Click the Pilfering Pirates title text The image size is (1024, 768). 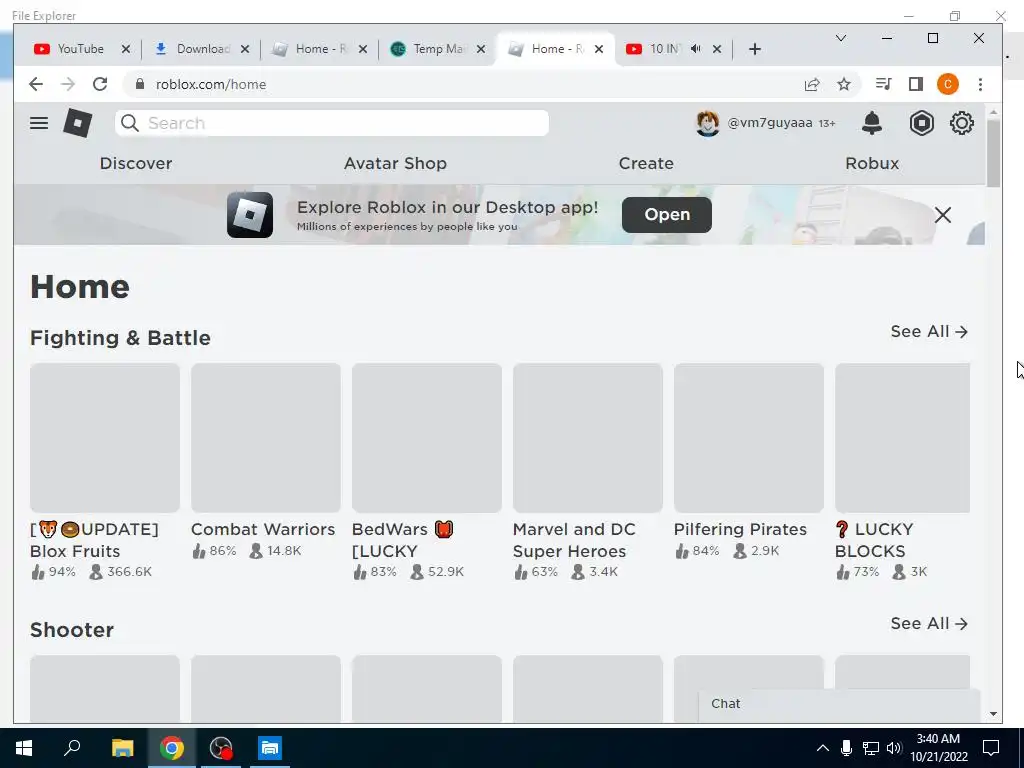(740, 530)
